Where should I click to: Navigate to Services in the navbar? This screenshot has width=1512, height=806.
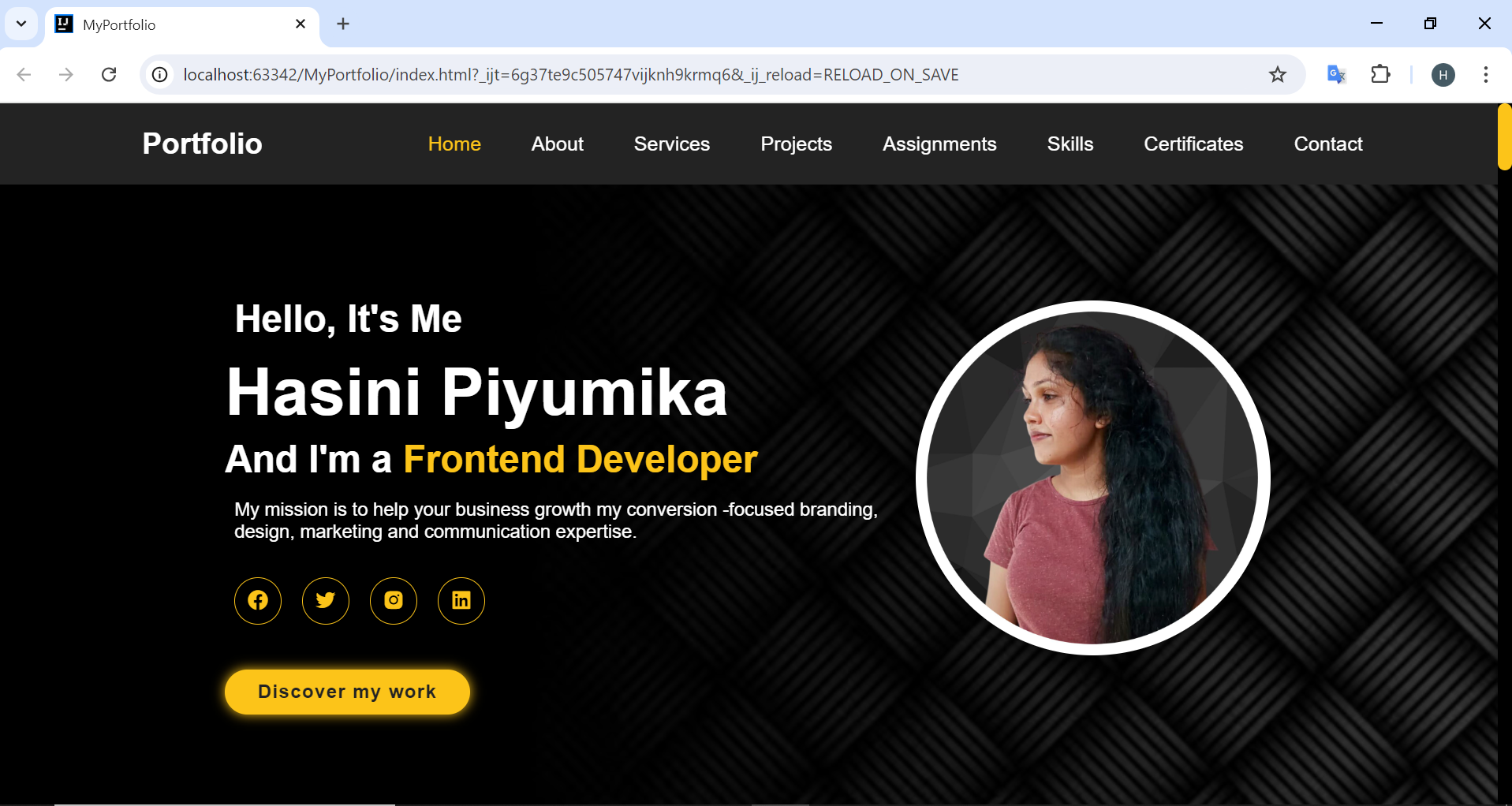[x=671, y=144]
